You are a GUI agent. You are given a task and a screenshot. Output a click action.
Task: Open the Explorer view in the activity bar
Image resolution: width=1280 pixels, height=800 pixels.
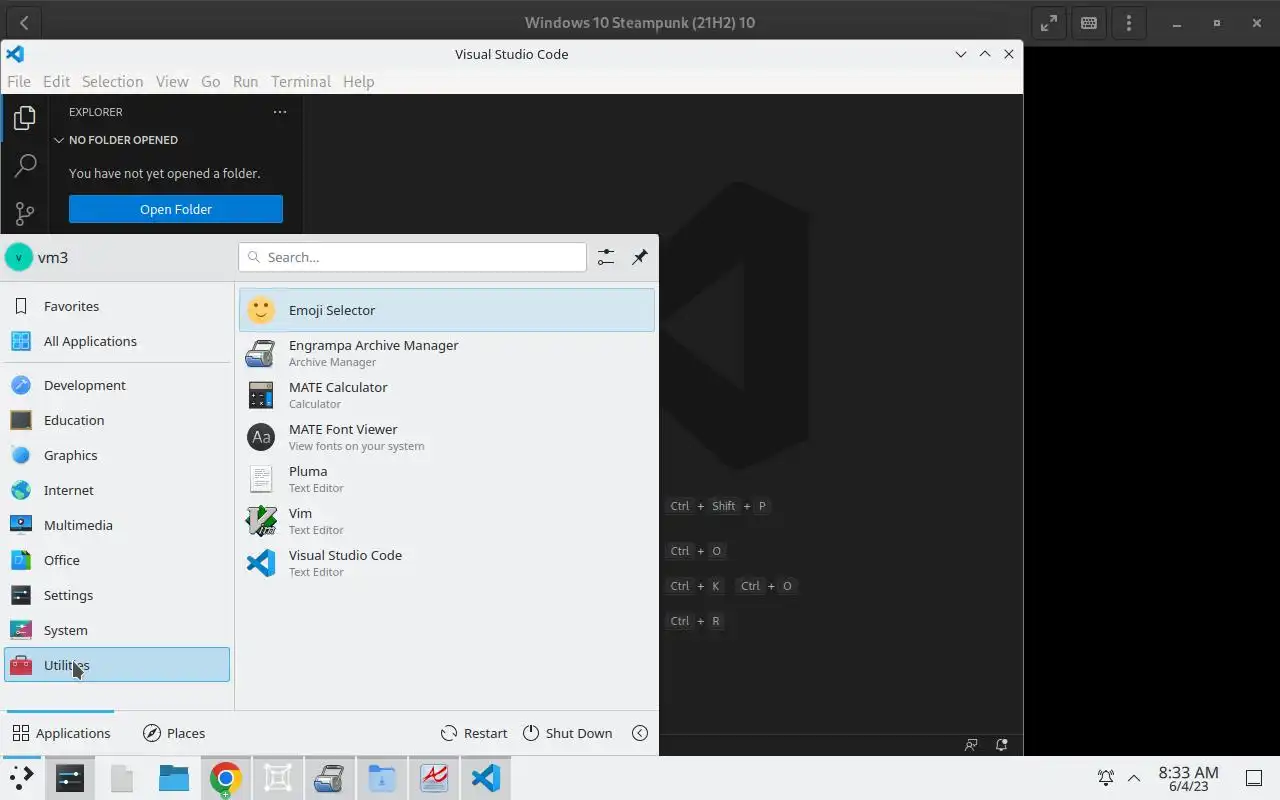[x=25, y=118]
